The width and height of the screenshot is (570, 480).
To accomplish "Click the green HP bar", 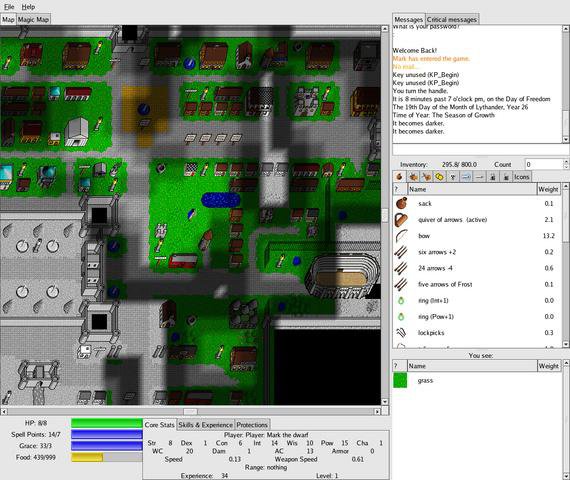I will pyautogui.click(x=107, y=423).
